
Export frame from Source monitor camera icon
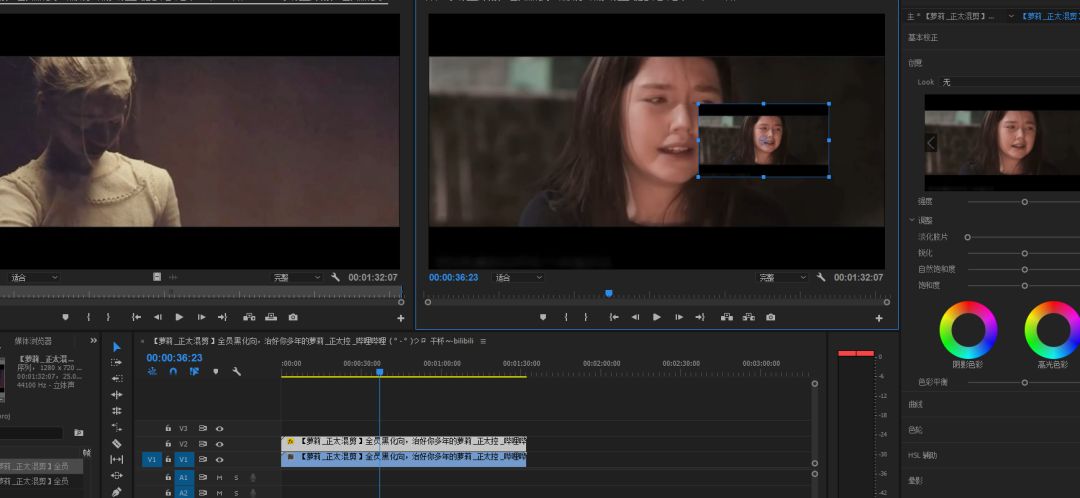tap(293, 317)
